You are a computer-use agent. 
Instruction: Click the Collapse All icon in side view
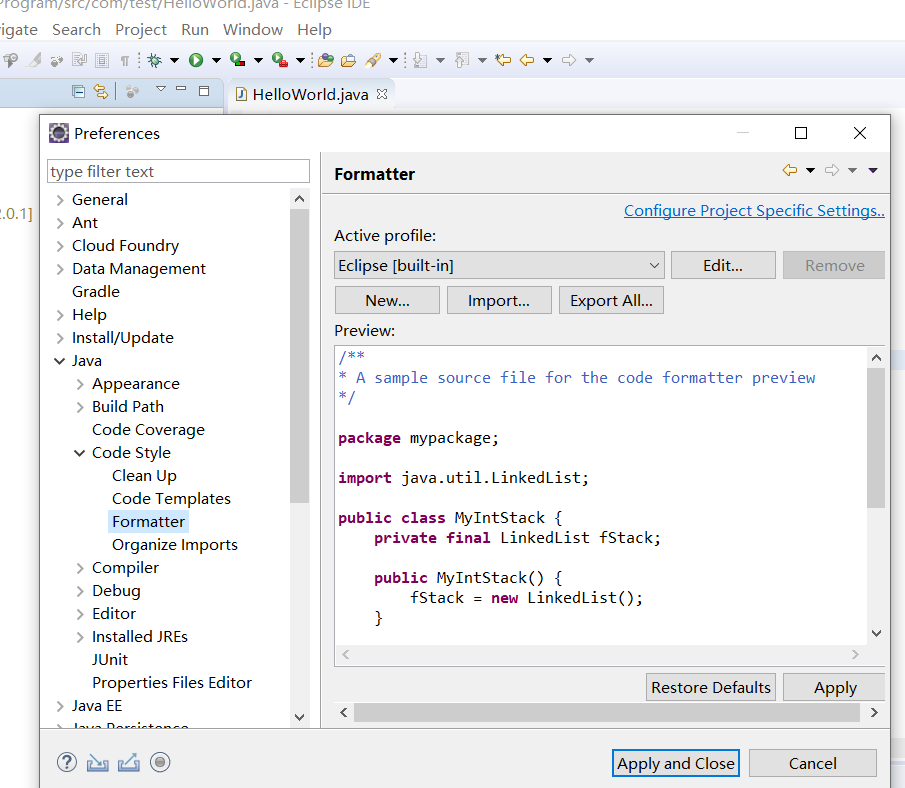coord(78,91)
